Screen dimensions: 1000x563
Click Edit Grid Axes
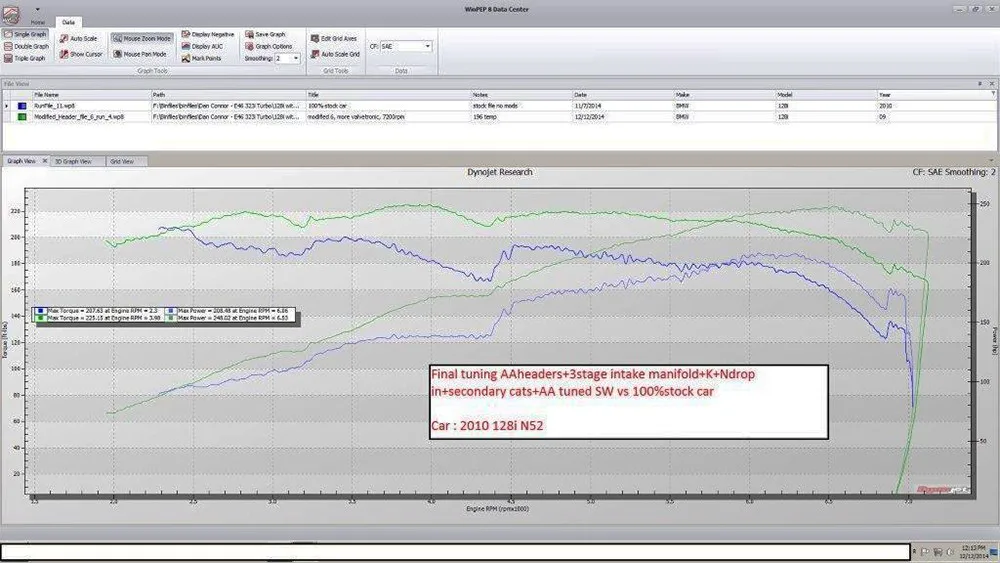[335, 39]
